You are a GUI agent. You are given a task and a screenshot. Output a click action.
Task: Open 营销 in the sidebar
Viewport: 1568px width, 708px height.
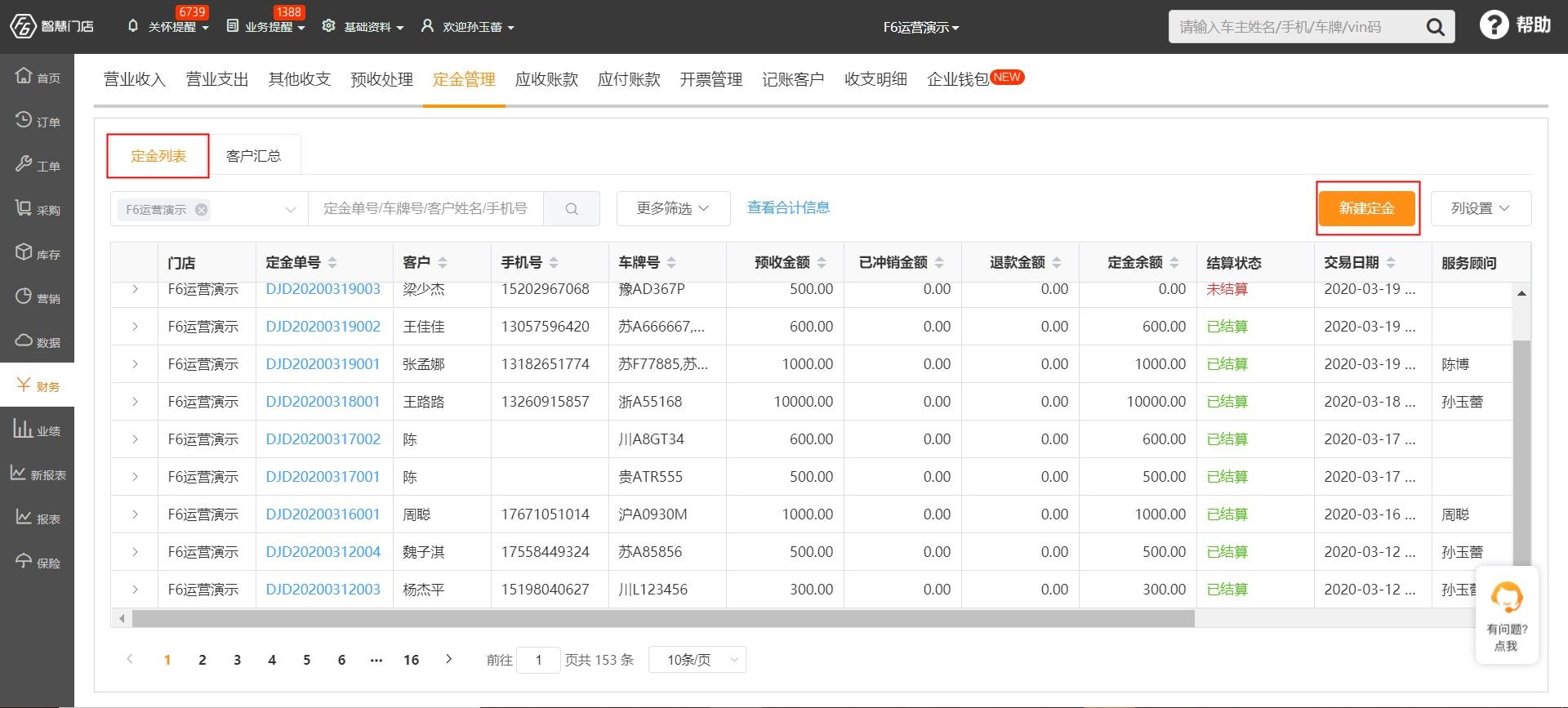[x=38, y=297]
